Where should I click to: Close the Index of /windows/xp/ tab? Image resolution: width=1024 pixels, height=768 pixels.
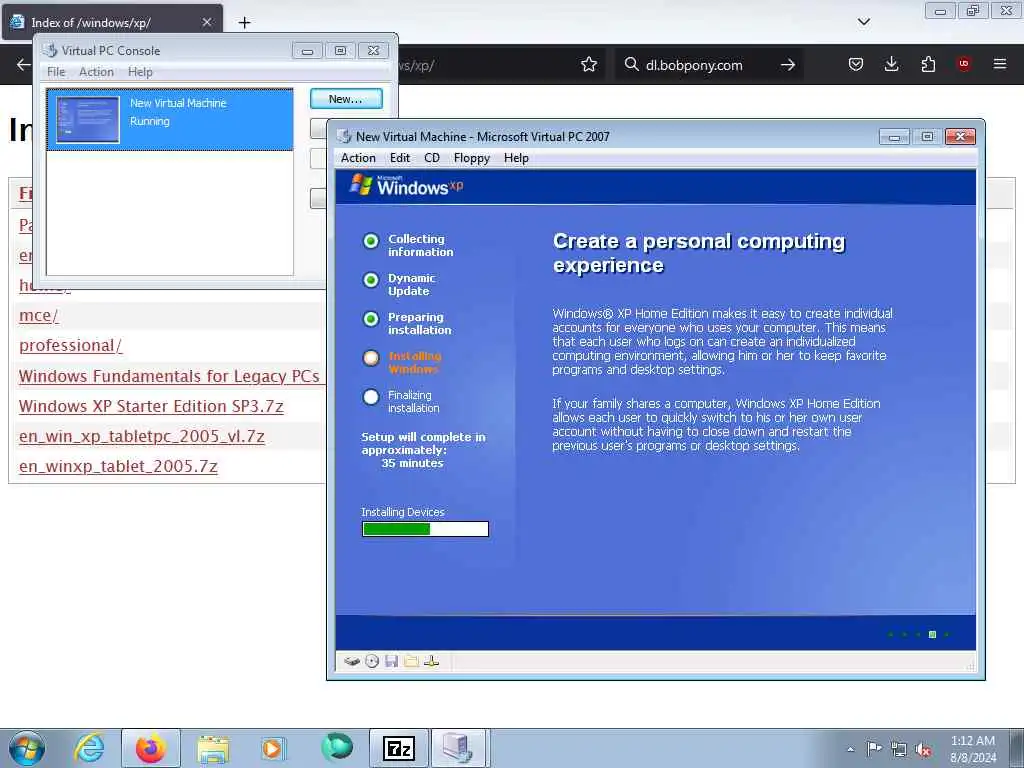(x=206, y=22)
